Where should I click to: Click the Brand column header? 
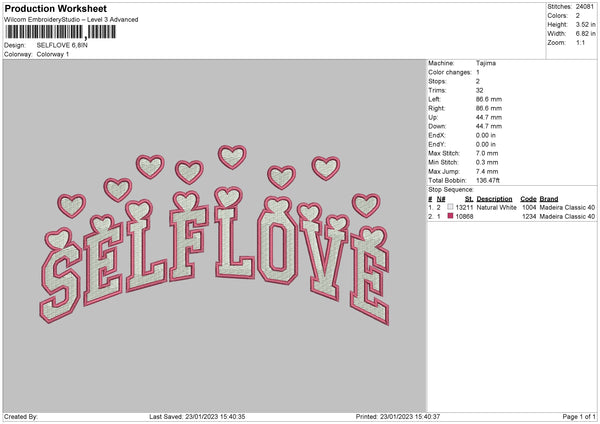[x=549, y=199]
